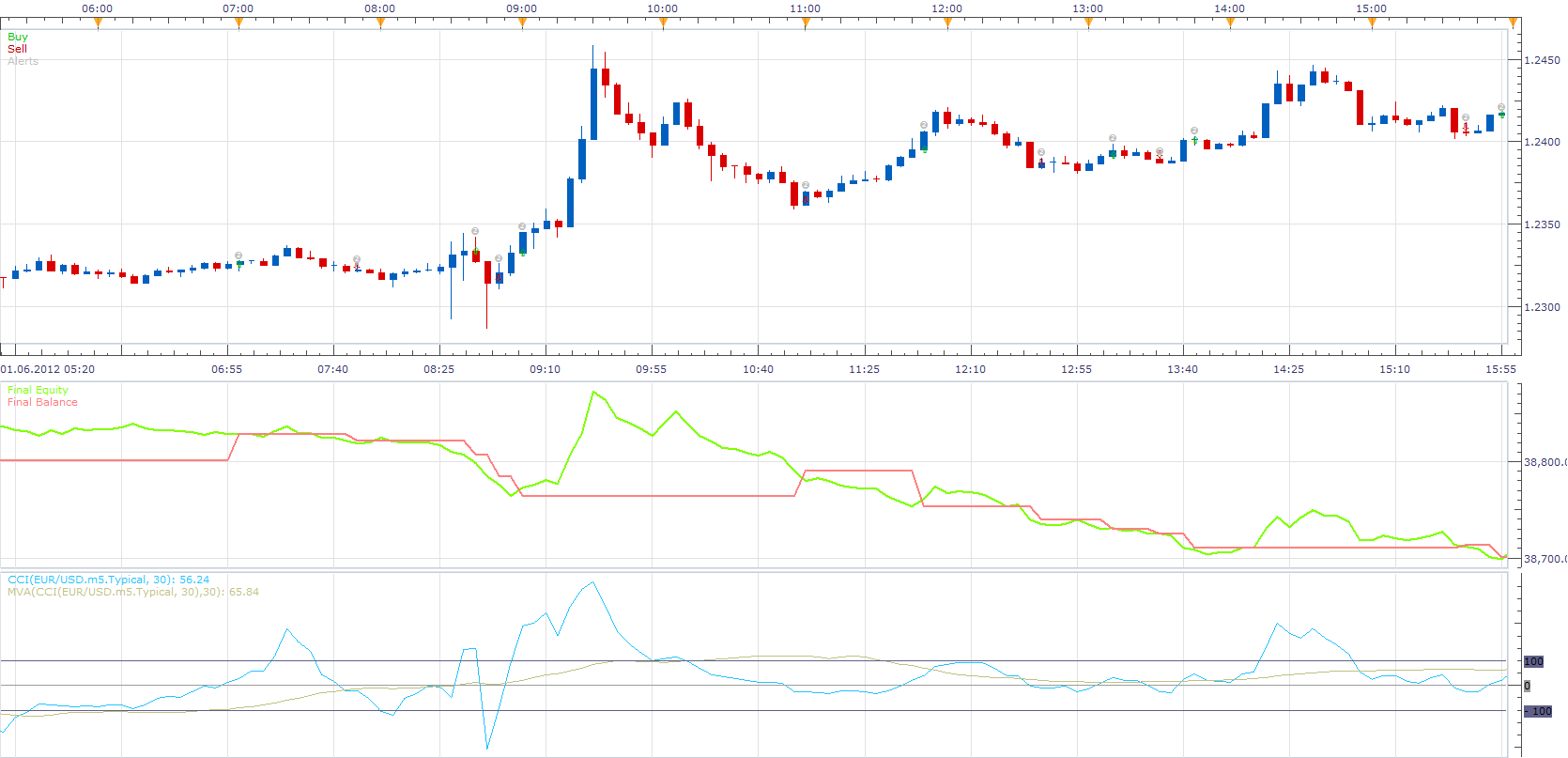Click the -100 level label box
Screen dimensions: 1568x758
(x=1537, y=711)
